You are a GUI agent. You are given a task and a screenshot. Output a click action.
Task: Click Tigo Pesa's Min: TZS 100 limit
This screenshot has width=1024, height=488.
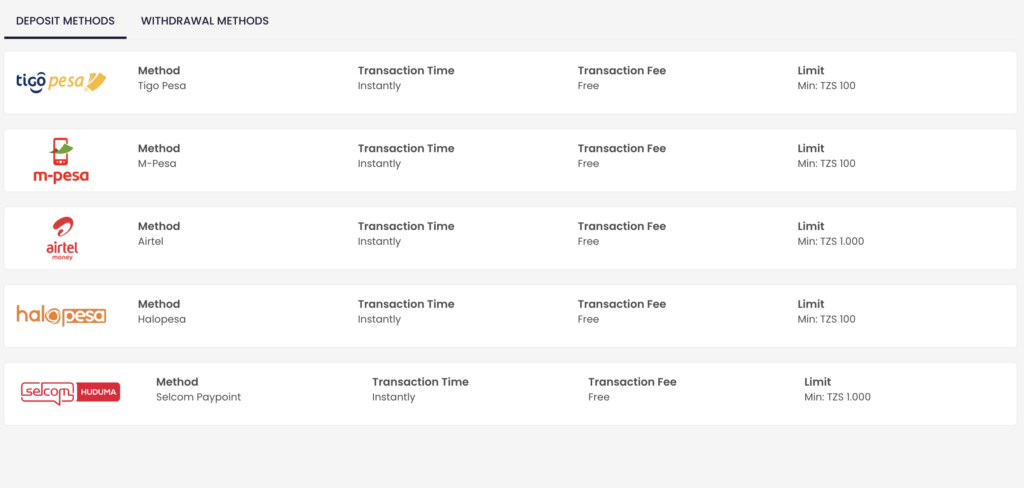(826, 86)
